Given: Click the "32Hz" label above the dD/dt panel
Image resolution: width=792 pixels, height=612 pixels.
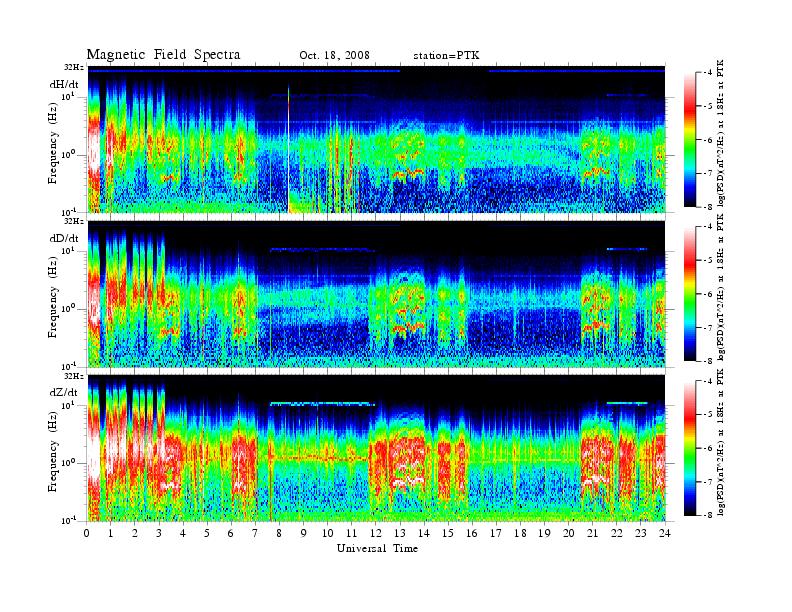Looking at the screenshot, I should point(74,221).
